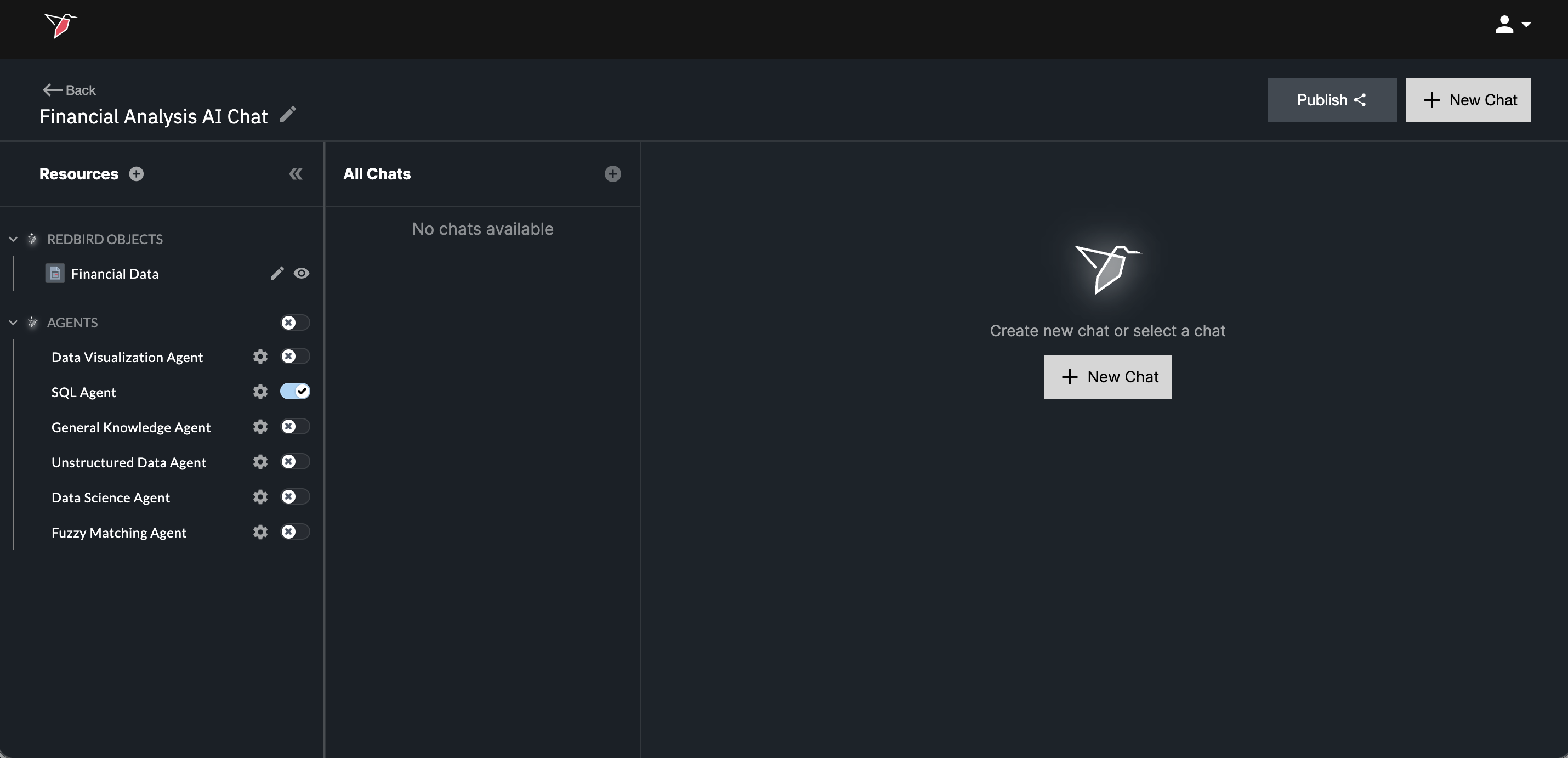Image resolution: width=1568 pixels, height=758 pixels.
Task: Enable the General Knowledge Agent toggle
Action: tap(295, 427)
